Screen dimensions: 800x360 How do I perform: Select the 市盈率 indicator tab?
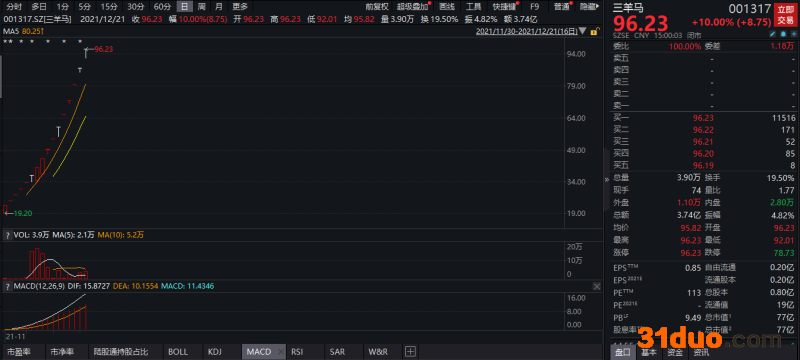(18, 352)
